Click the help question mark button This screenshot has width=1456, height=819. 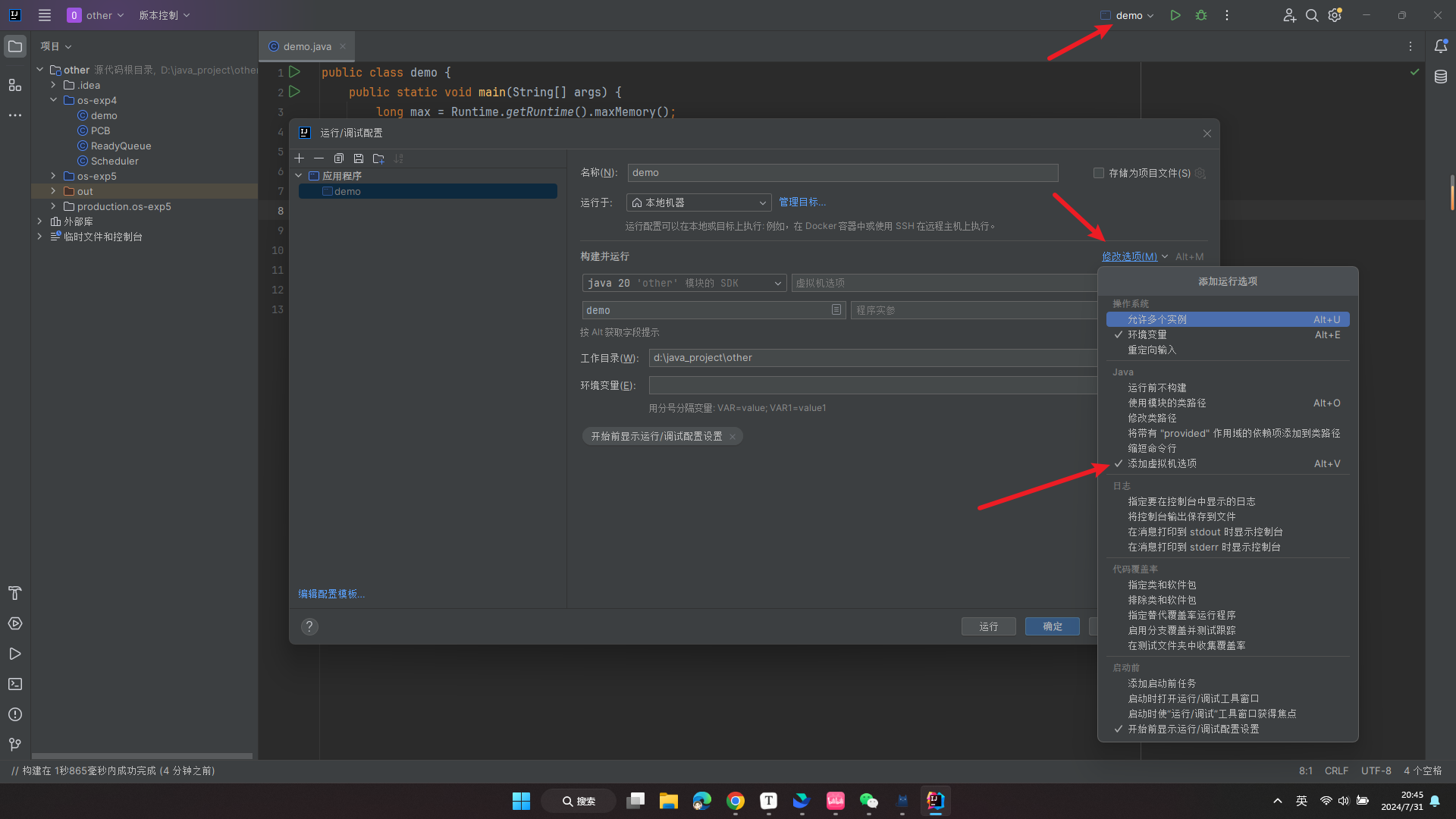(x=309, y=626)
